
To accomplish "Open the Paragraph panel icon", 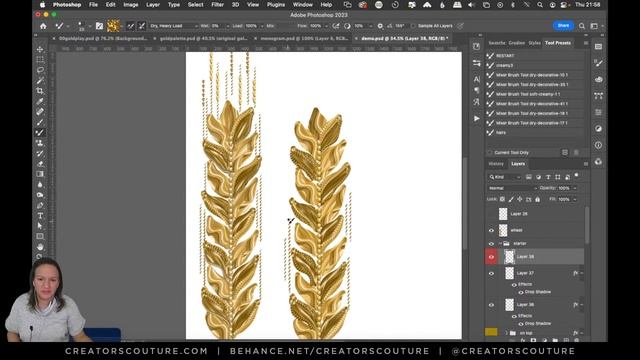I will [477, 90].
